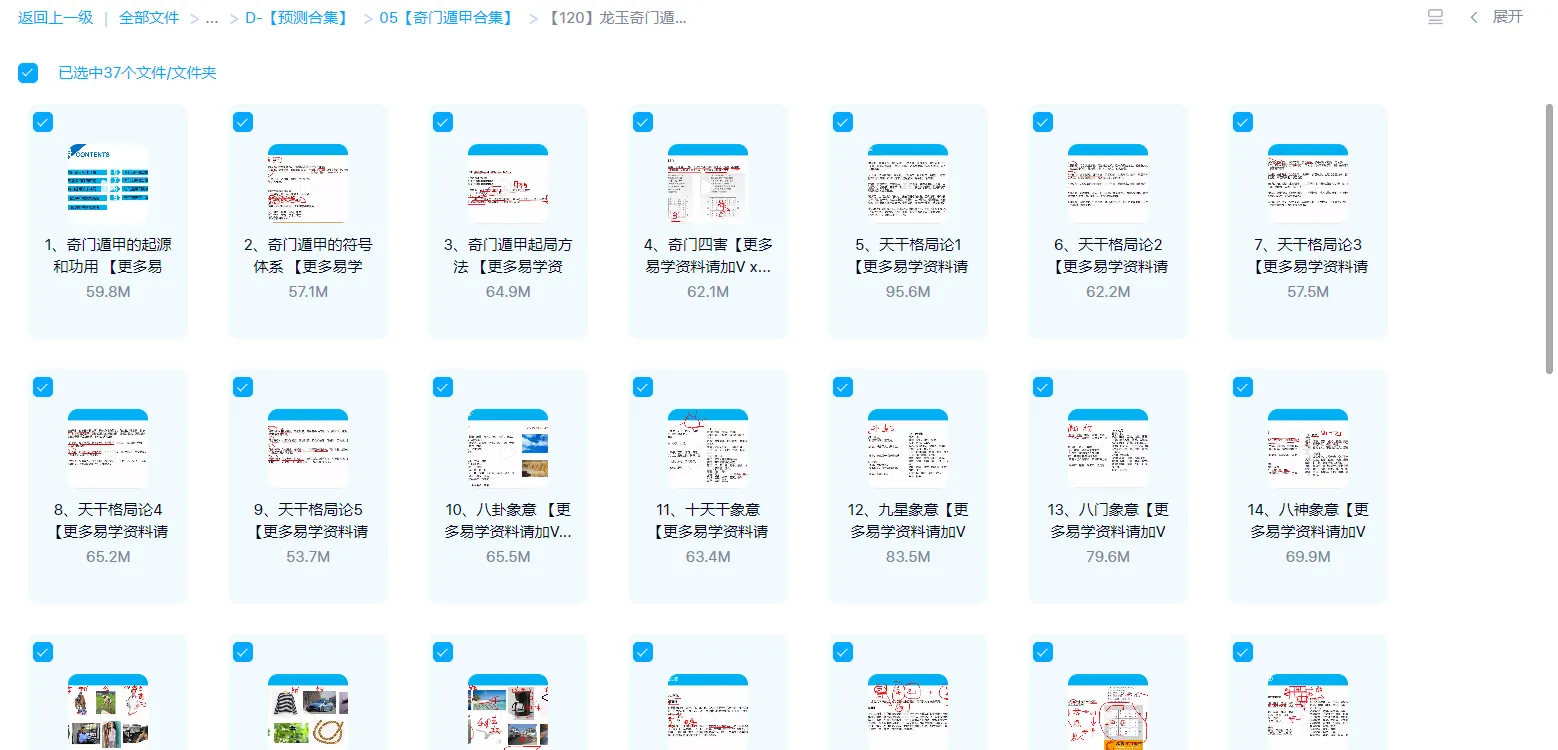Click the 4、奇门四害 file name

[707, 255]
